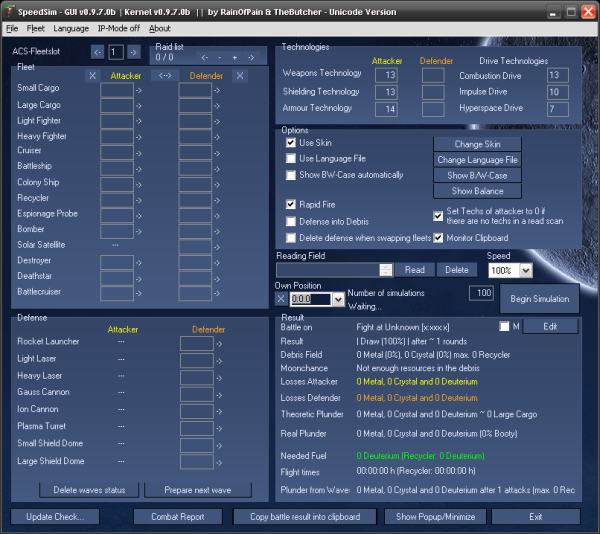Click raid list minus button
This screenshot has height=534, width=600.
click(220, 58)
